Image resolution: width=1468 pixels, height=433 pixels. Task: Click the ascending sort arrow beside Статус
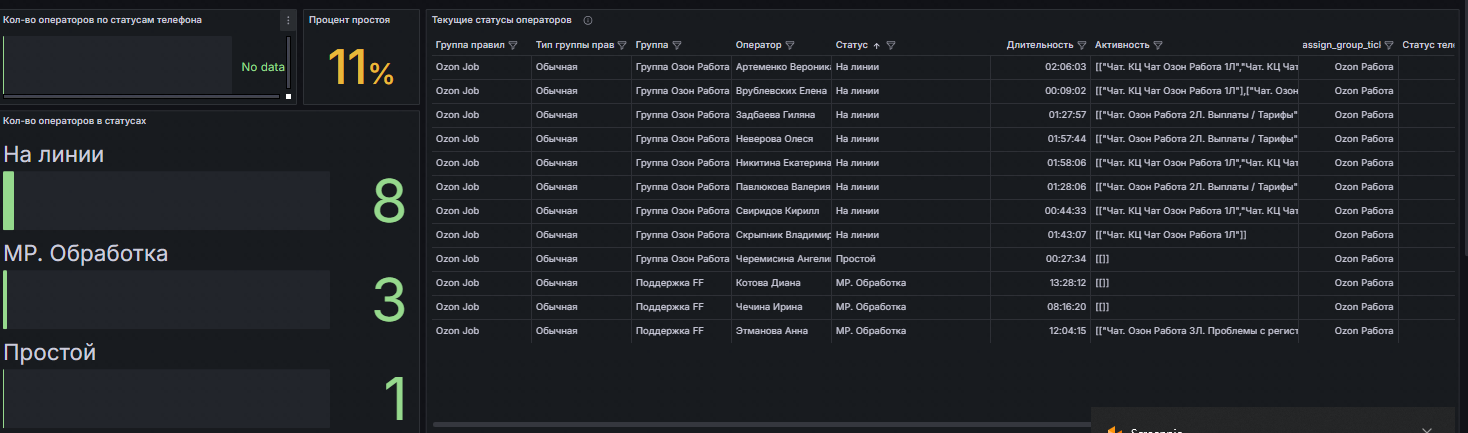point(877,45)
